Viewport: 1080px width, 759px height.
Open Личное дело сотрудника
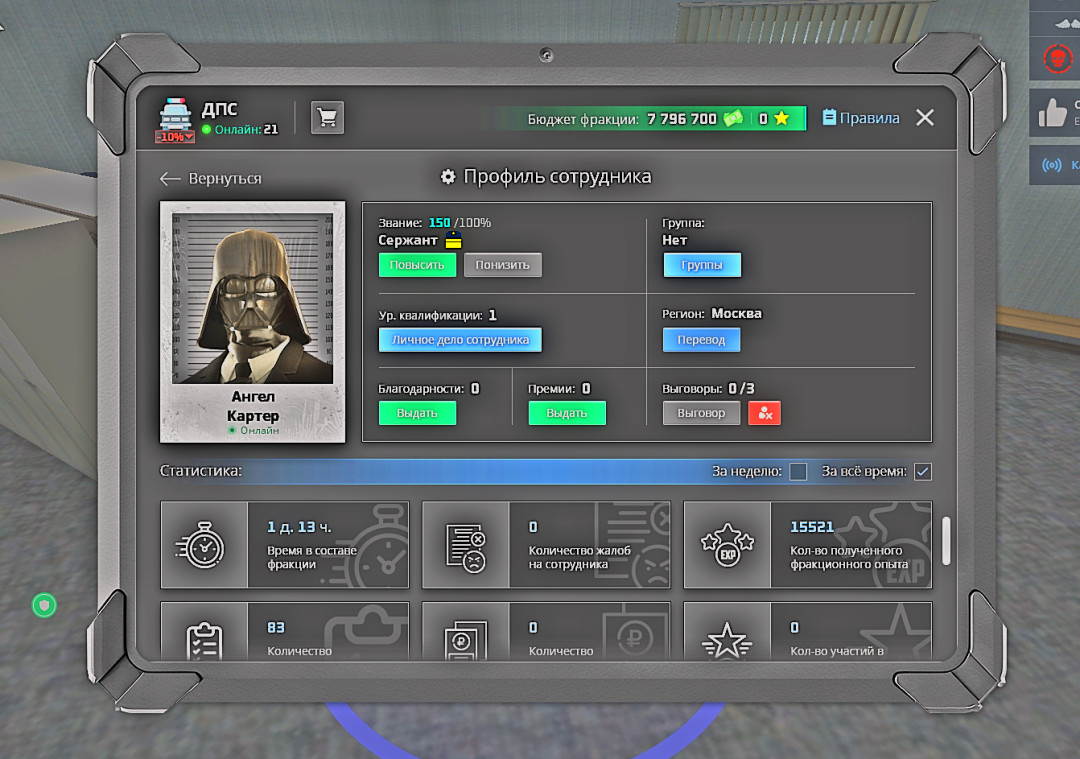pyautogui.click(x=460, y=340)
